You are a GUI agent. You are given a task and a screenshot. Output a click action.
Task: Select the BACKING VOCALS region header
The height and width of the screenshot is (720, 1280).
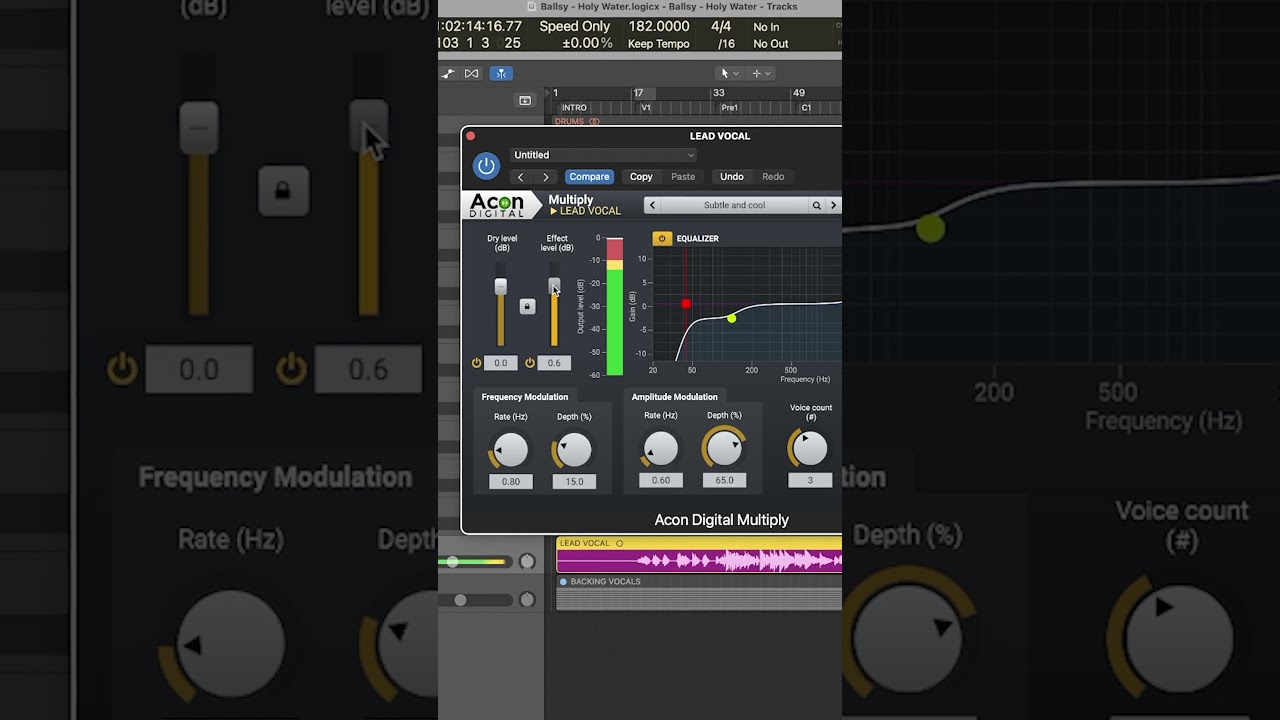[x=700, y=581]
